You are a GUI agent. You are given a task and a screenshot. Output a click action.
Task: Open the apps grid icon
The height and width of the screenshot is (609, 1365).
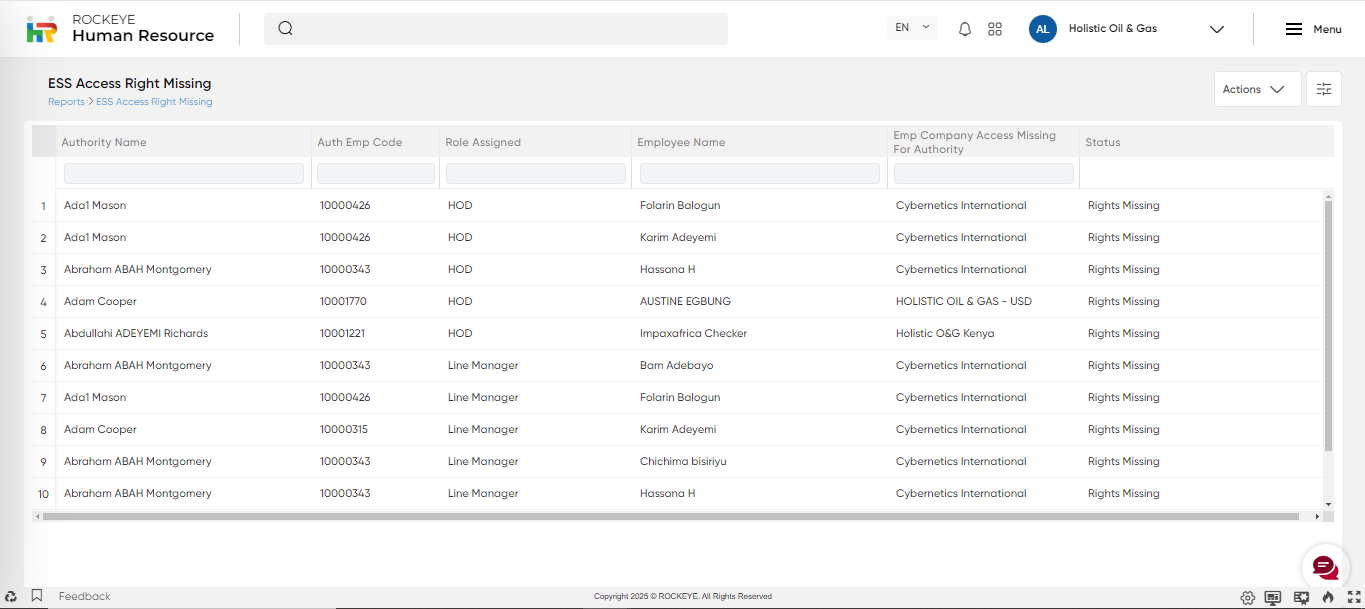995,29
